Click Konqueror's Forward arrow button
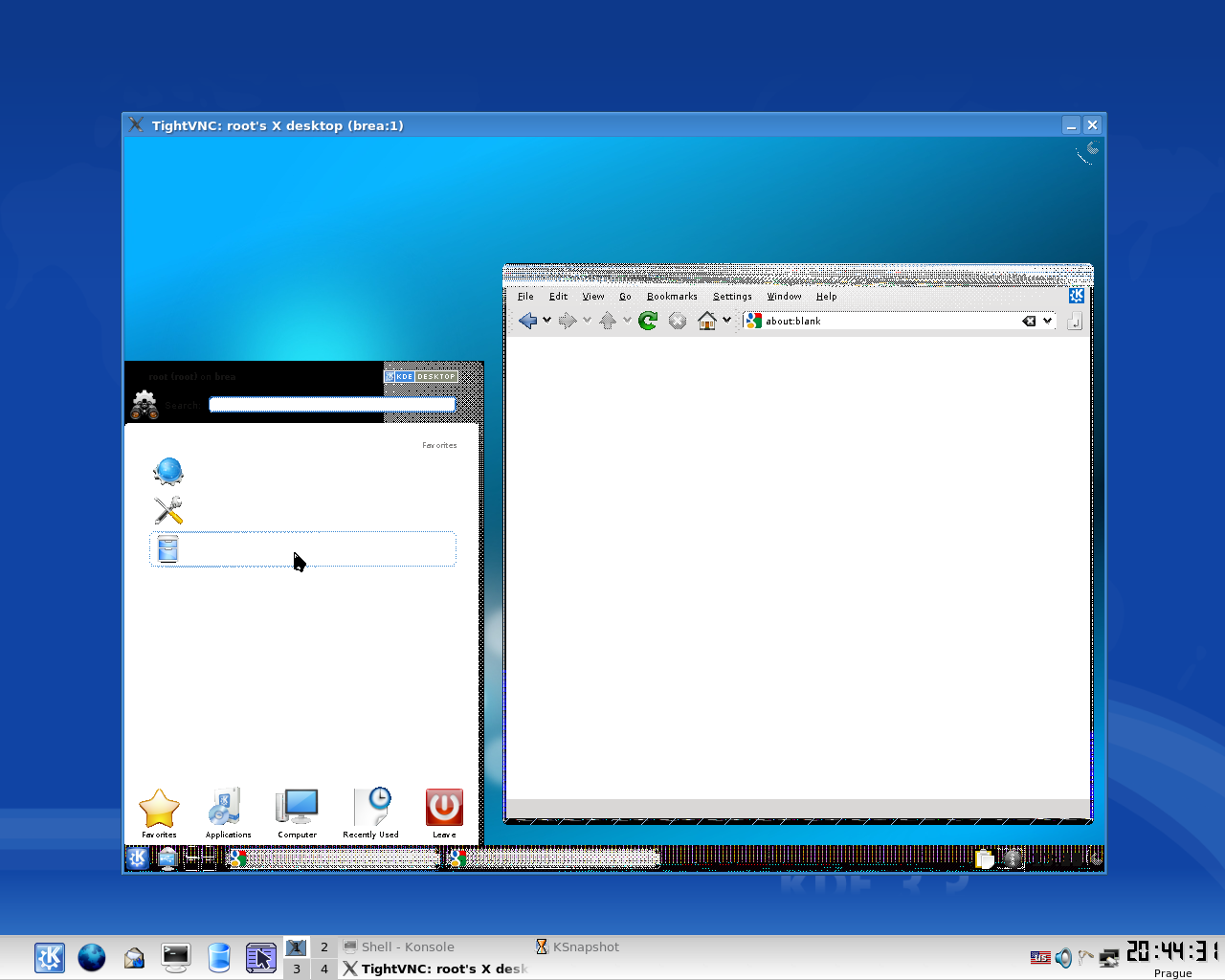This screenshot has height=980, width=1225. (568, 321)
